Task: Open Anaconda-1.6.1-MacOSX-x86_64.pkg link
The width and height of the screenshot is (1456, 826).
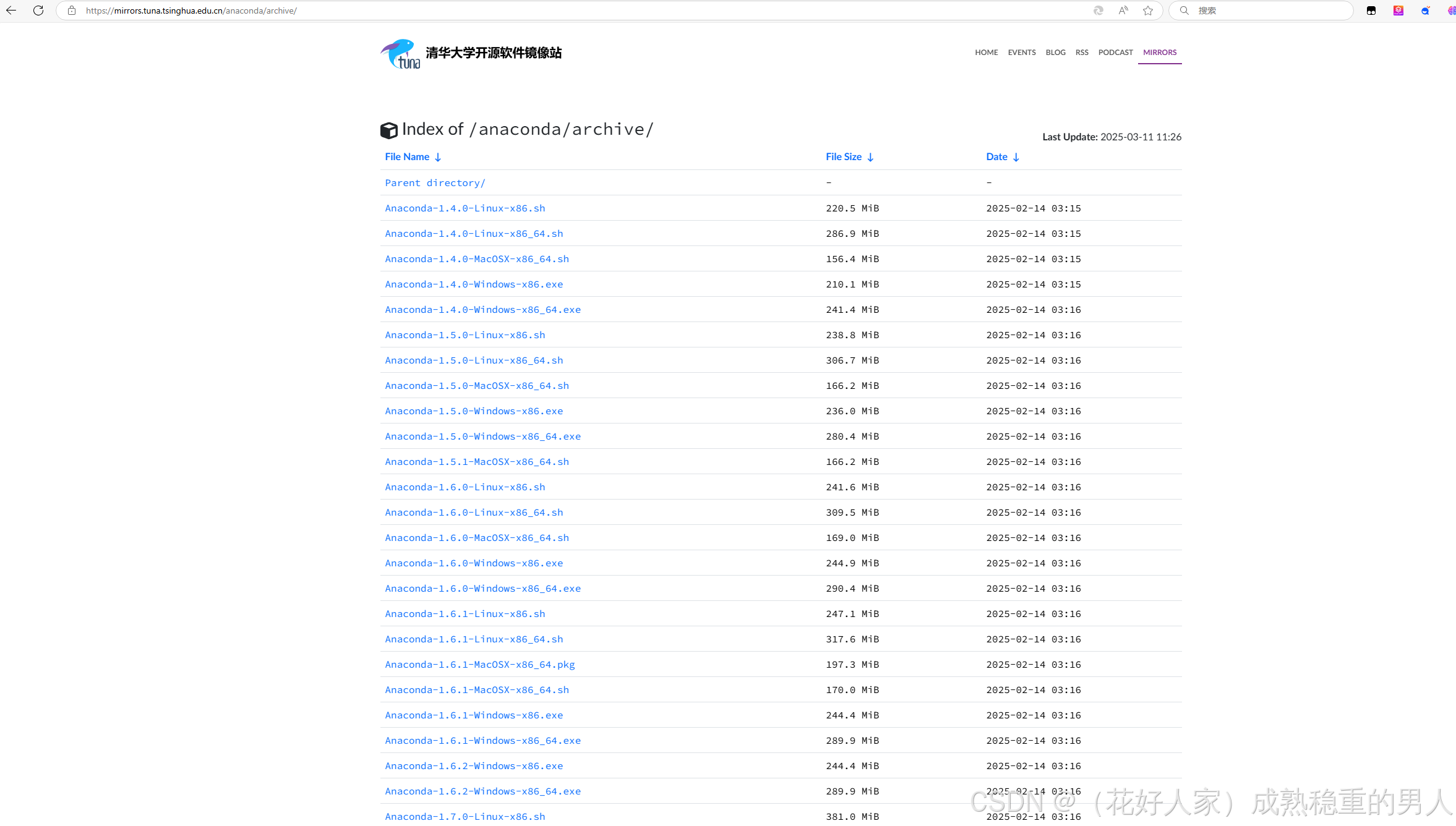Action: [x=479, y=665]
